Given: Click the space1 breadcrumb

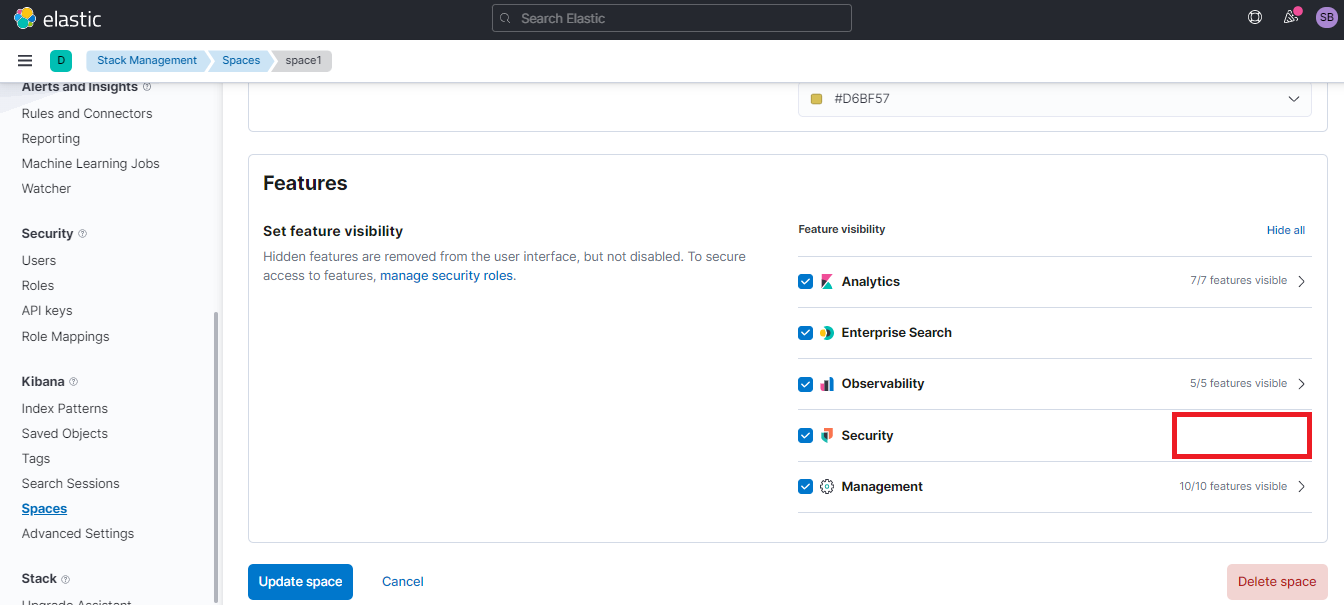Looking at the screenshot, I should (x=303, y=61).
